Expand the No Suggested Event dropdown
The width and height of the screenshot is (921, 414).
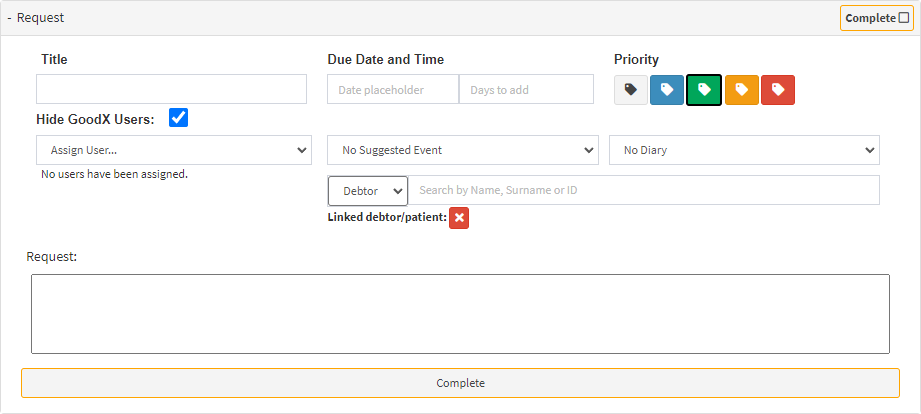pyautogui.click(x=463, y=150)
